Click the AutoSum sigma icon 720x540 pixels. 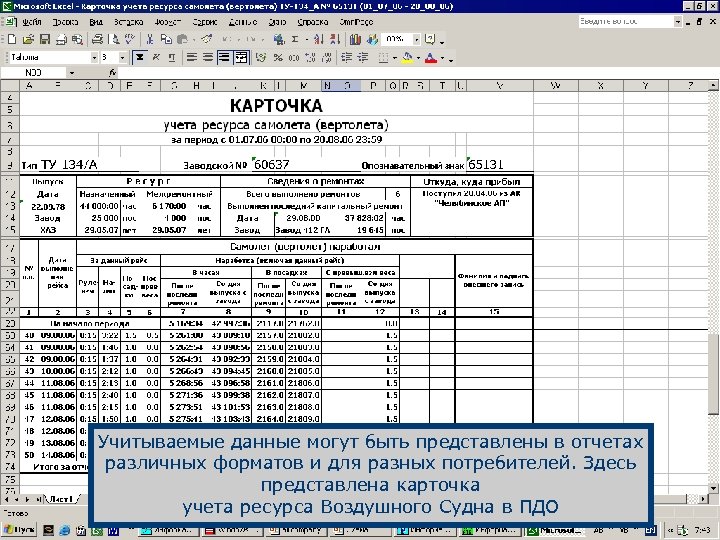[295, 39]
